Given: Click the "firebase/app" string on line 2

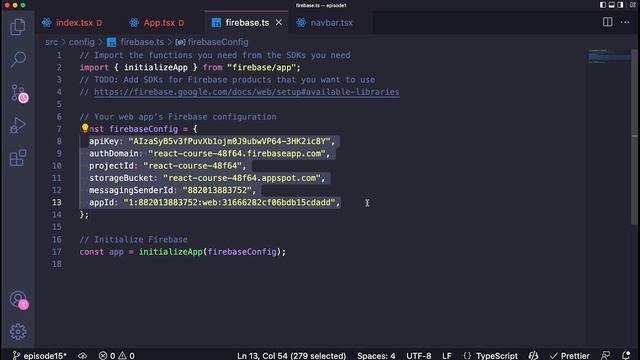Looking at the screenshot, I should pos(261,67).
